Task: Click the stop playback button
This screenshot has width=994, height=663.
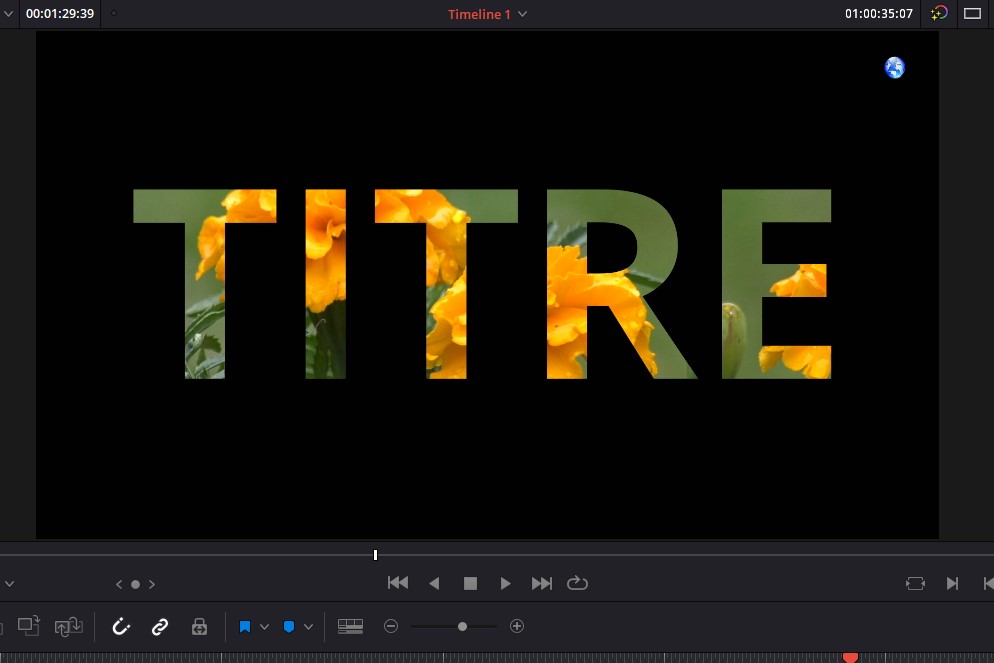Action: (x=470, y=583)
